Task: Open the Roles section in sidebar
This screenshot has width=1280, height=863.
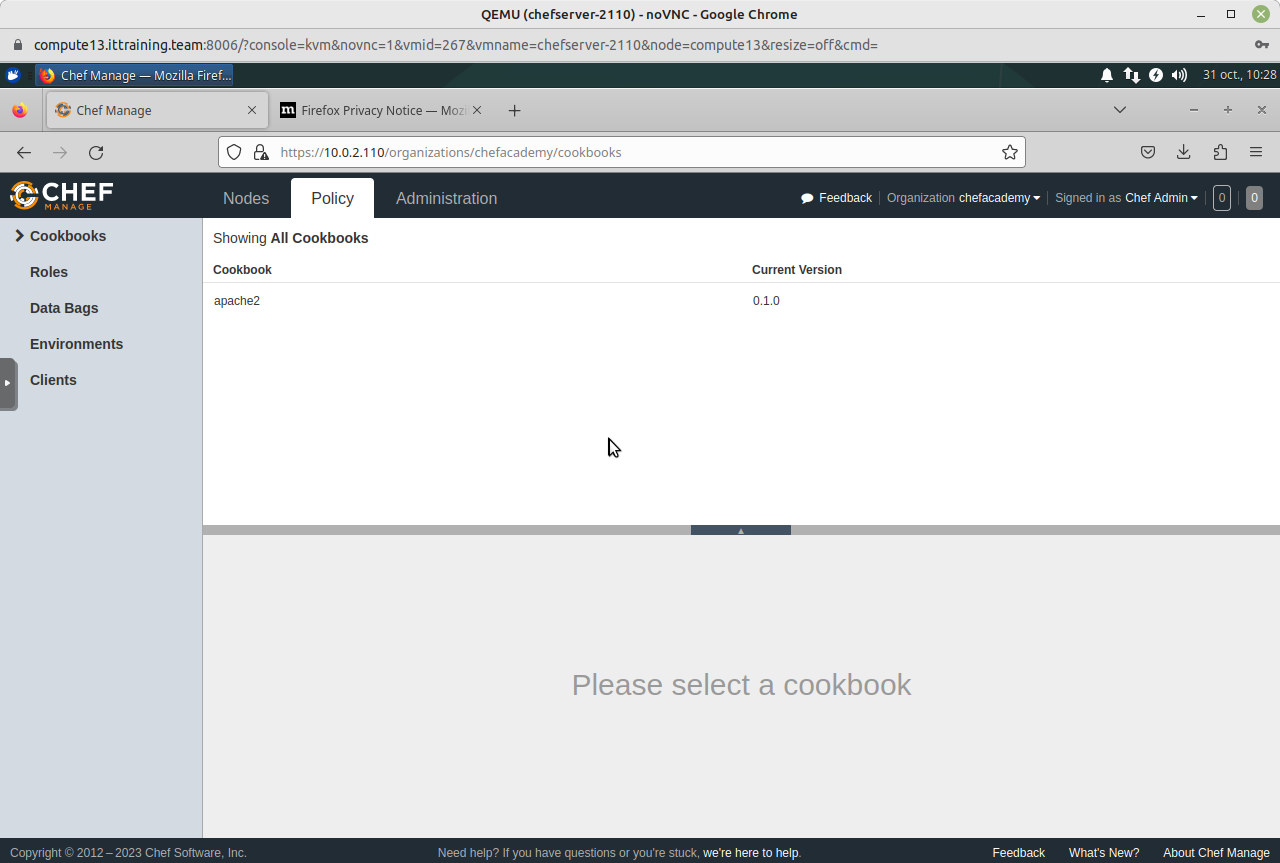Action: tap(49, 272)
